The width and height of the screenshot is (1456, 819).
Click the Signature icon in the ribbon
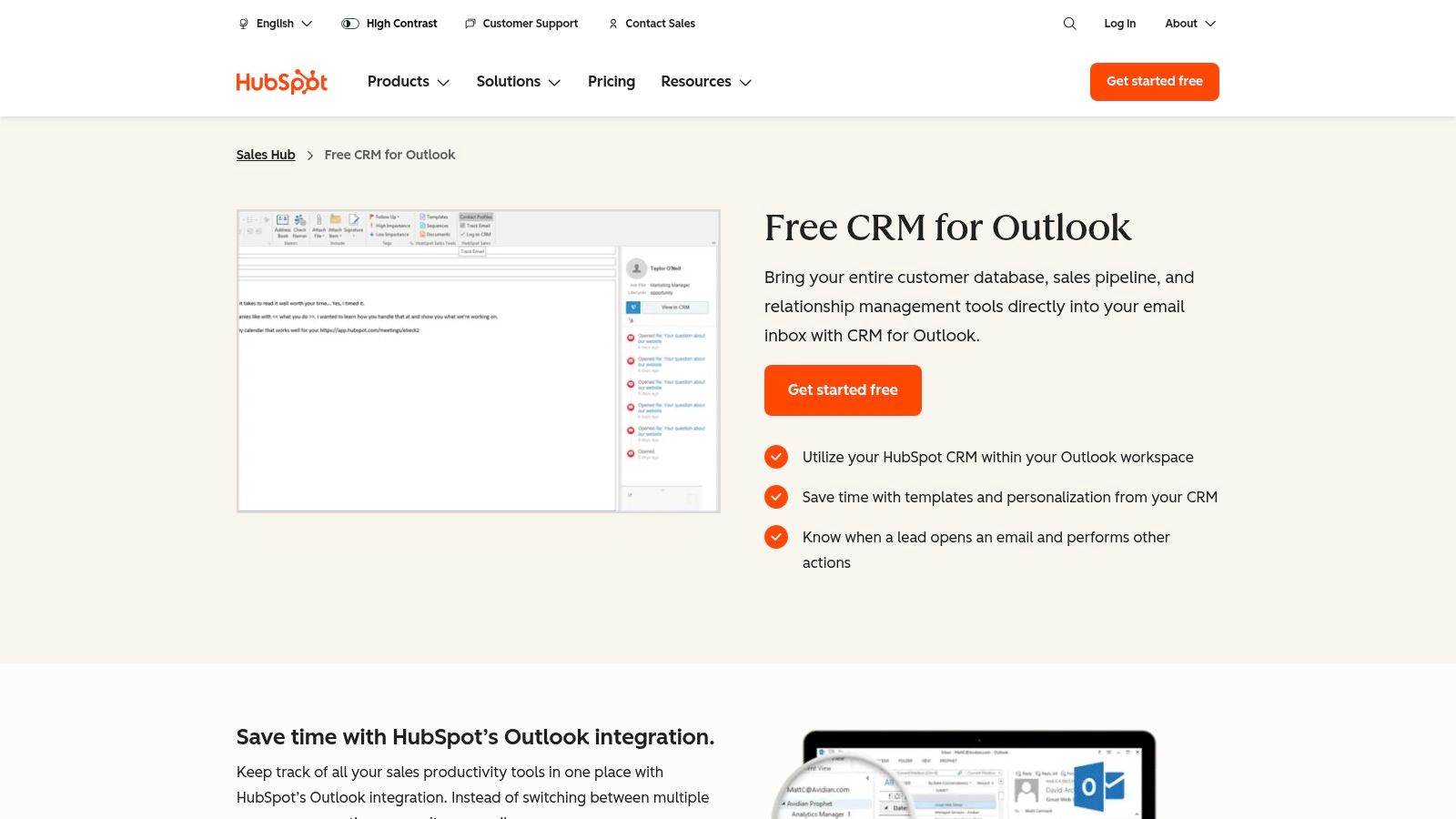click(x=354, y=220)
